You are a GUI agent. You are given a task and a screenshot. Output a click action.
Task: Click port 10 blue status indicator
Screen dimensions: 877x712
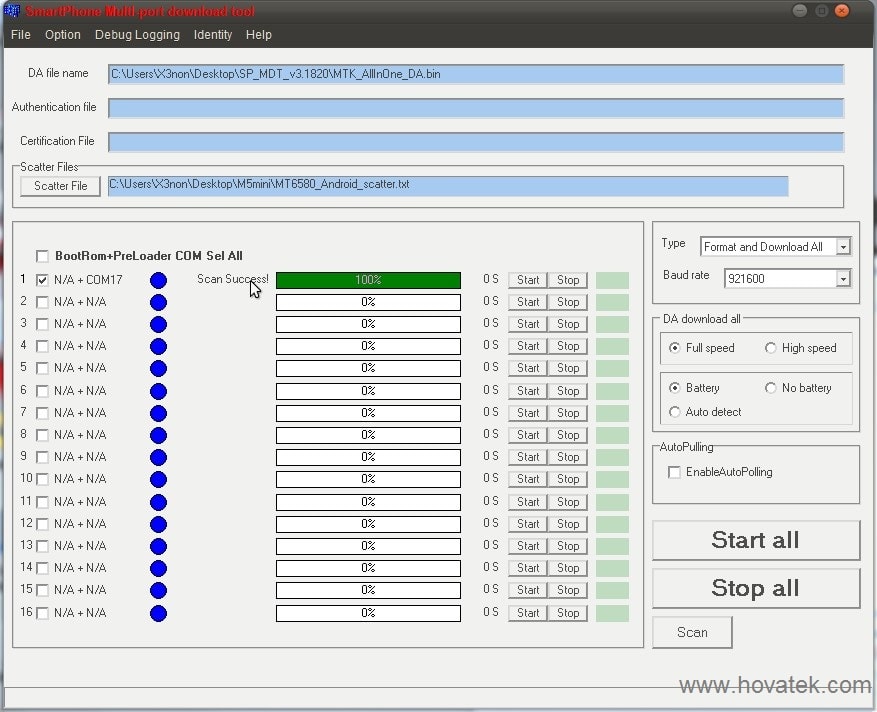pos(158,479)
